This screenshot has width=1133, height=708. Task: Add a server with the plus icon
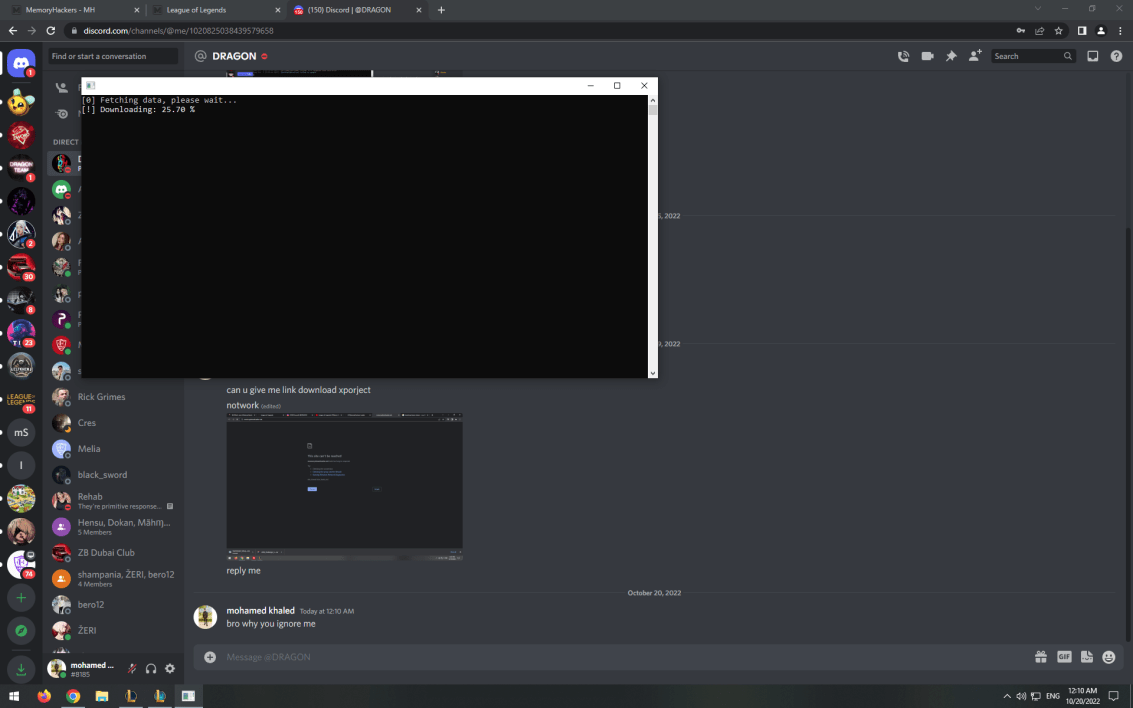(x=21, y=598)
